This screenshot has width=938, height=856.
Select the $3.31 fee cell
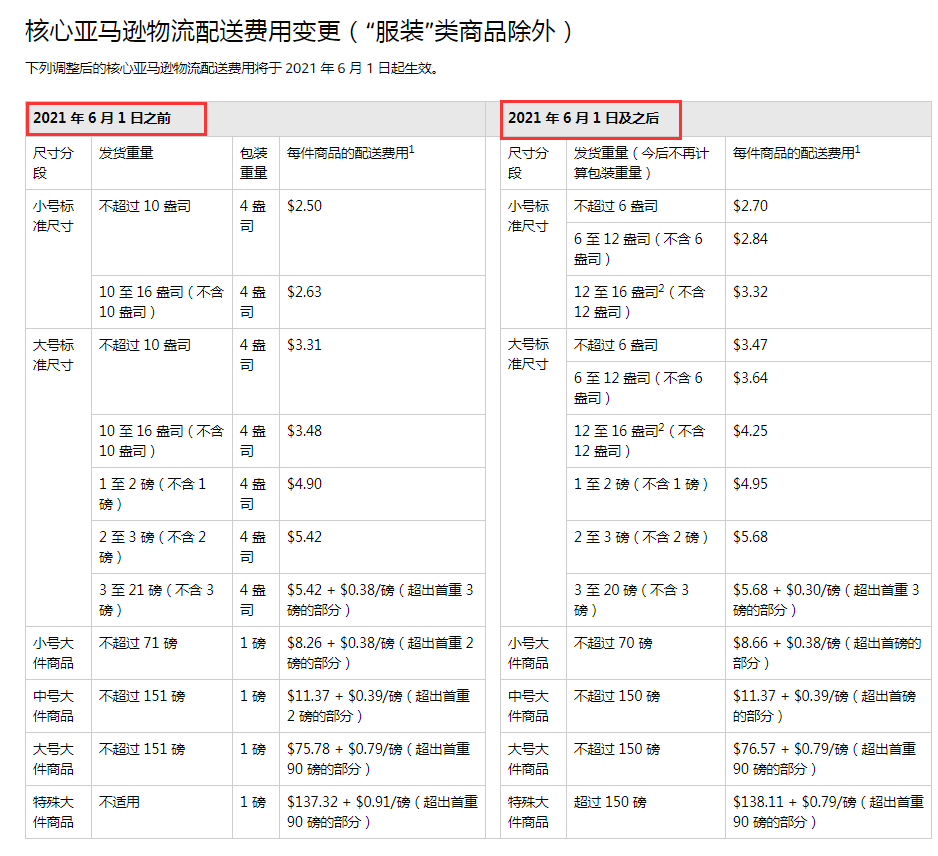point(305,346)
